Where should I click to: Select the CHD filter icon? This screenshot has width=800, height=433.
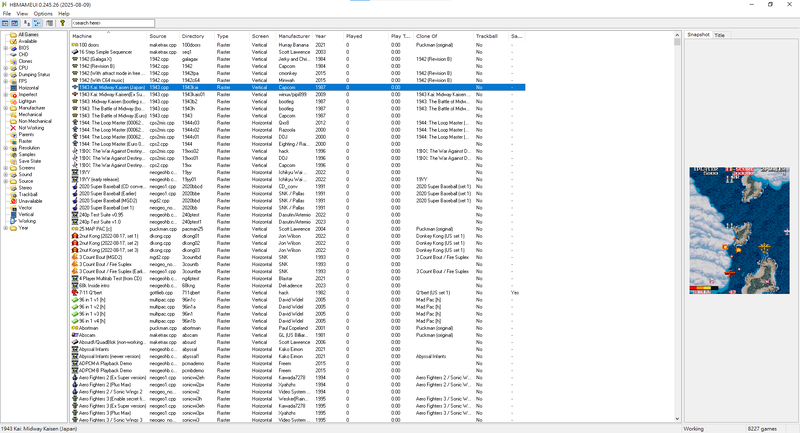click(x=13, y=55)
